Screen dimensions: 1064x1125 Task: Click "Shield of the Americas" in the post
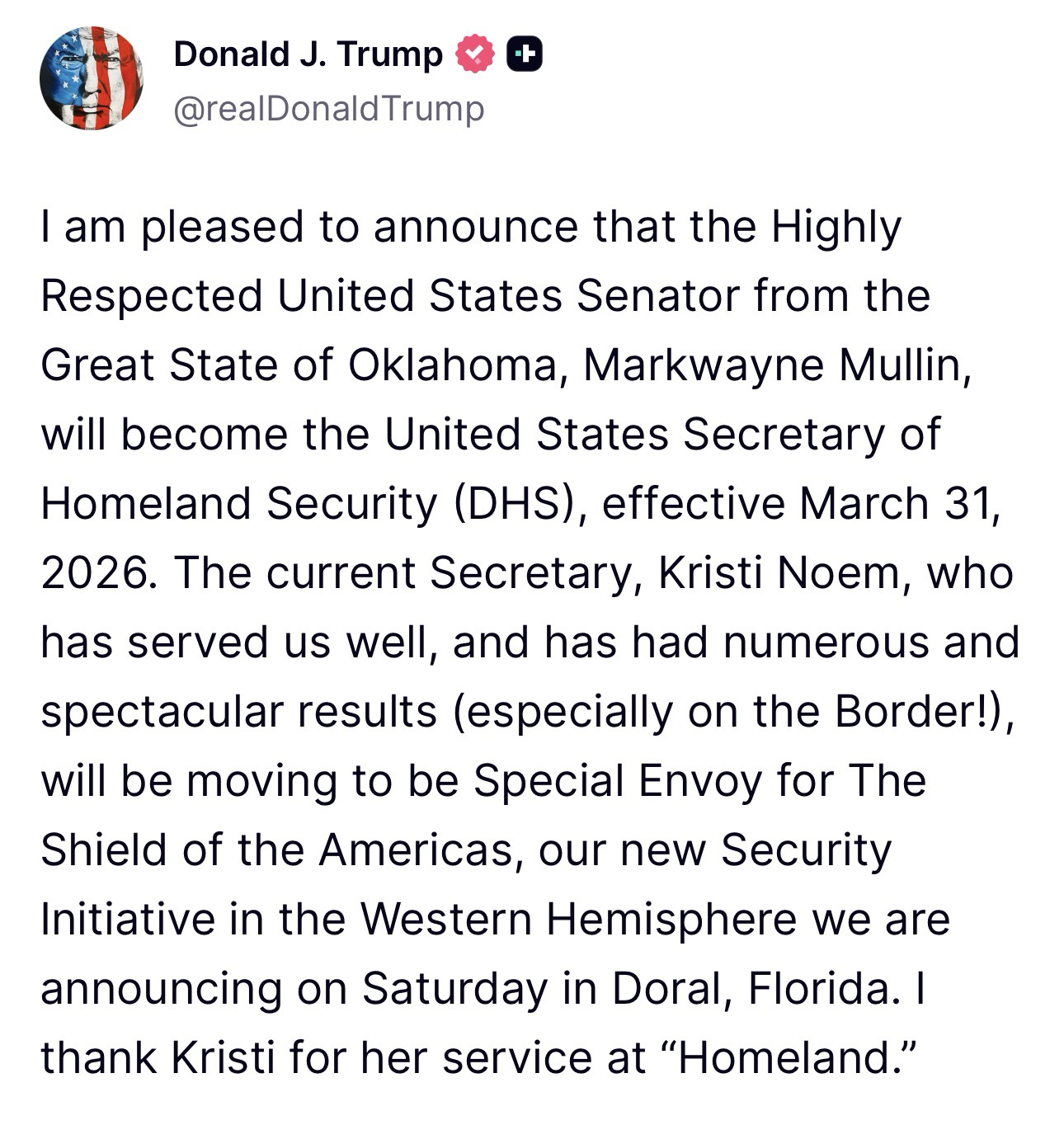click(276, 850)
